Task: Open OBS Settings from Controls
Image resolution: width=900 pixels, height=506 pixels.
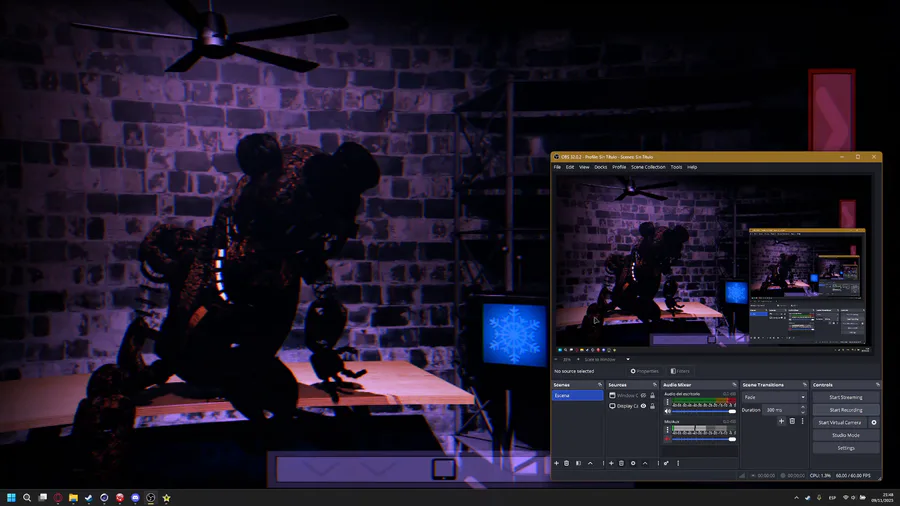Action: pos(845,447)
